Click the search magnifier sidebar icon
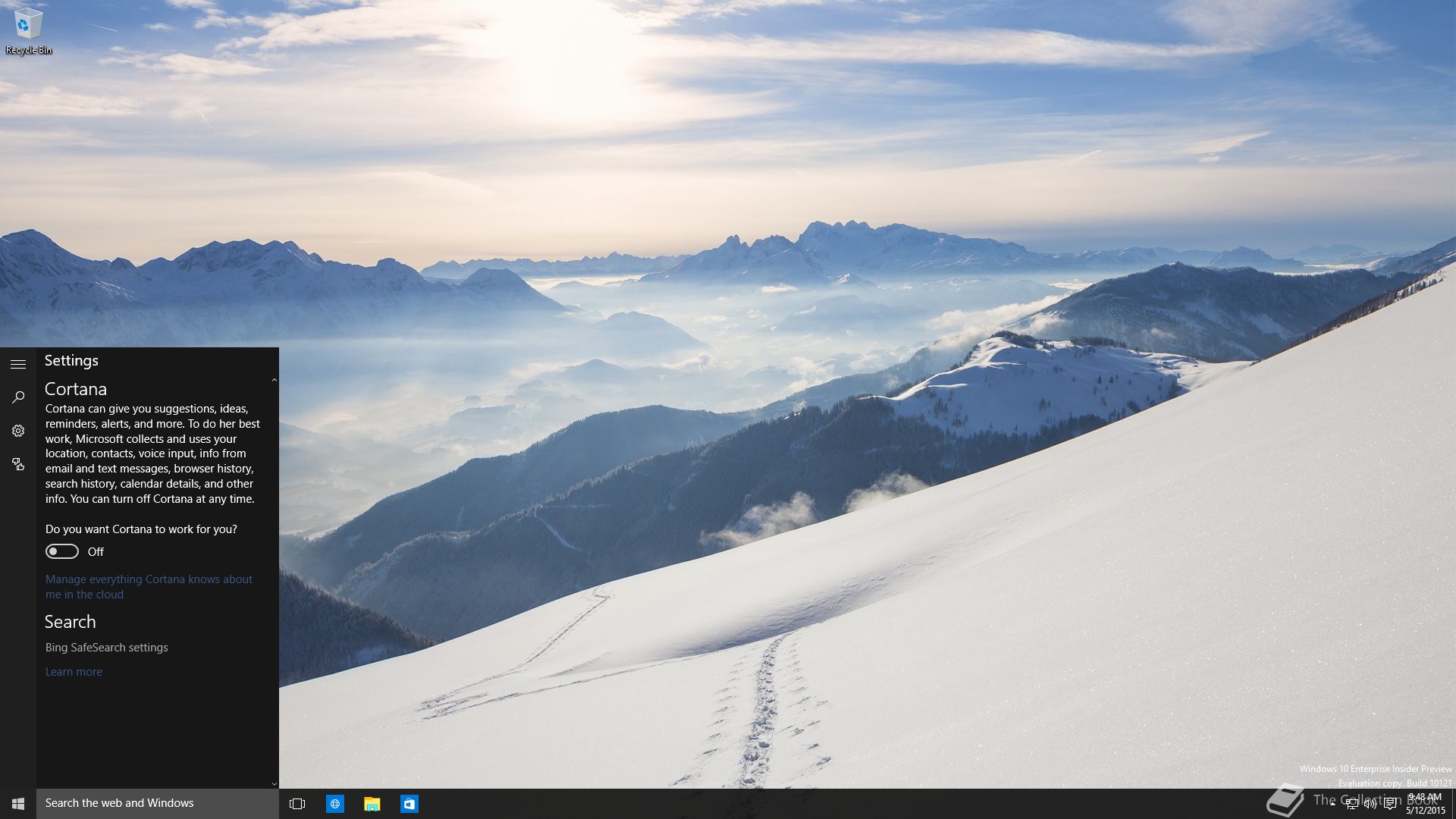 pos(18,397)
